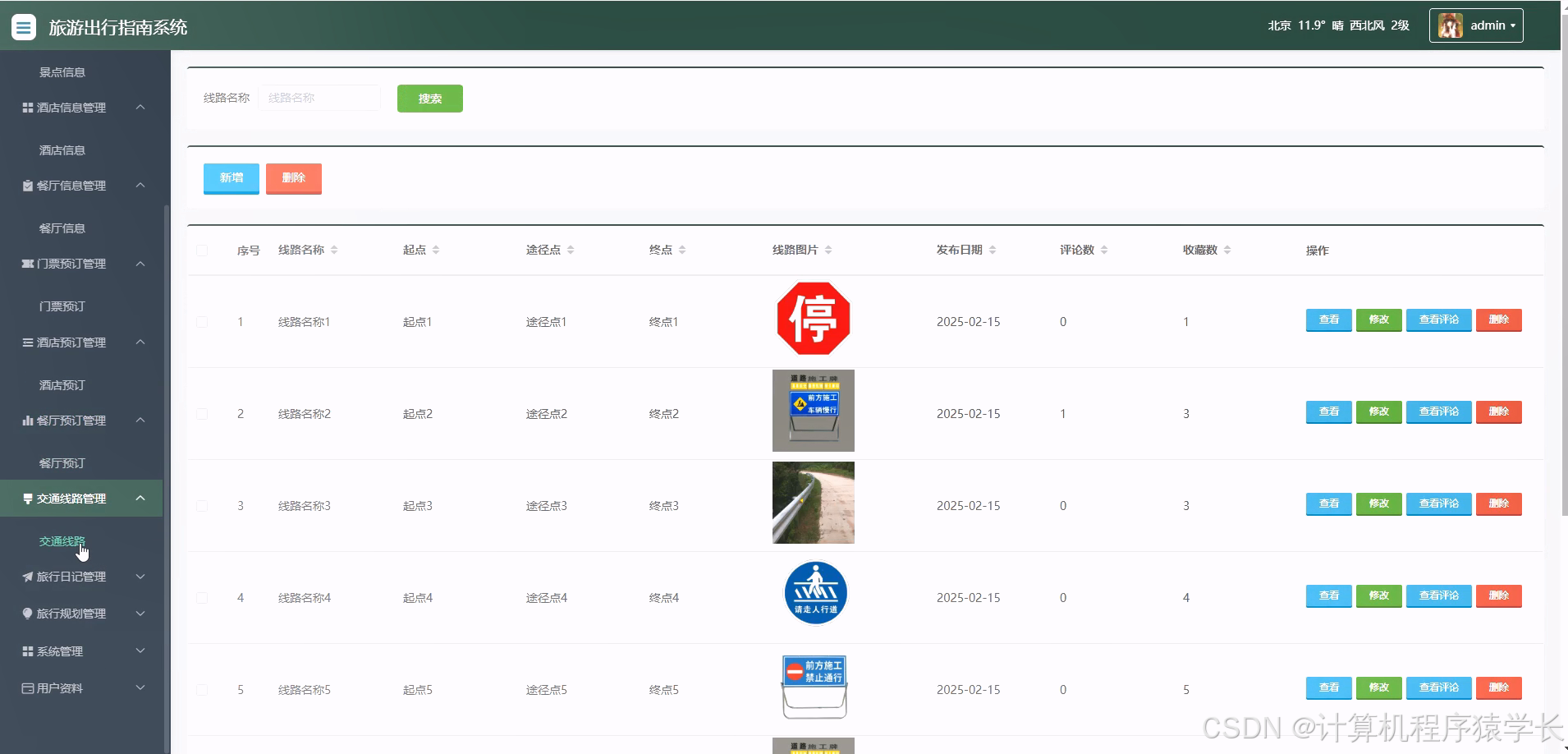Expand the 系统管理 section chevron
This screenshot has width=1568, height=754.
pyautogui.click(x=140, y=651)
